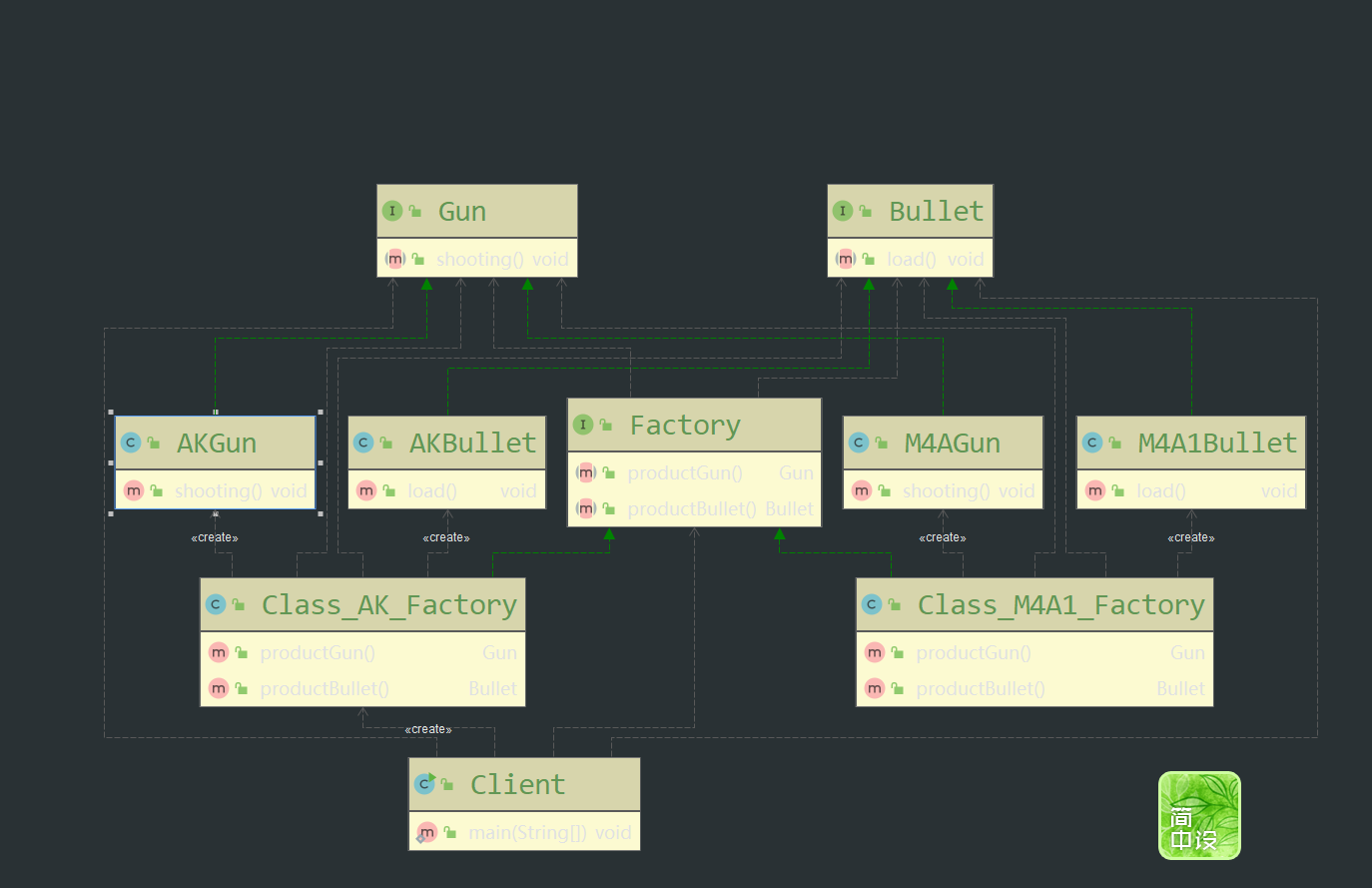1372x888 pixels.
Task: Click shooting() method in Gun interface
Action: point(480,259)
